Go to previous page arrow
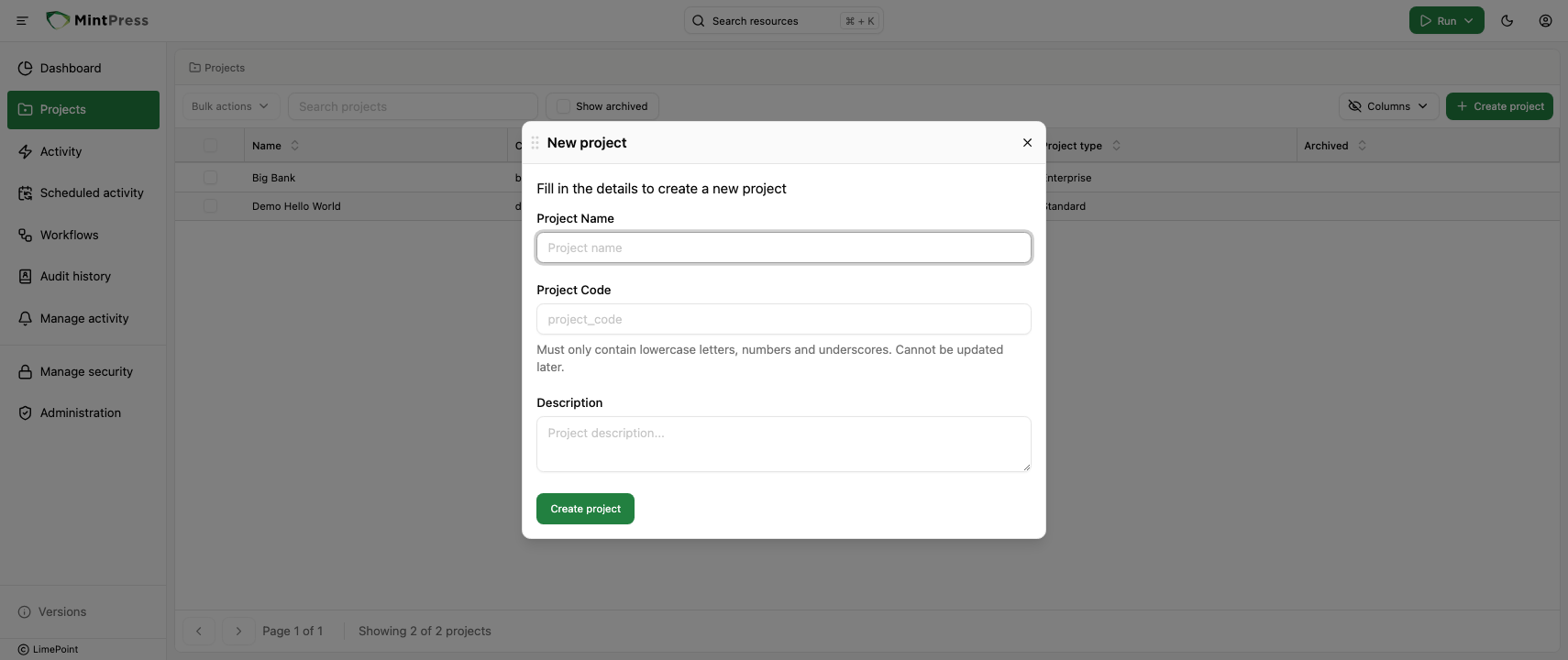 click(199, 631)
